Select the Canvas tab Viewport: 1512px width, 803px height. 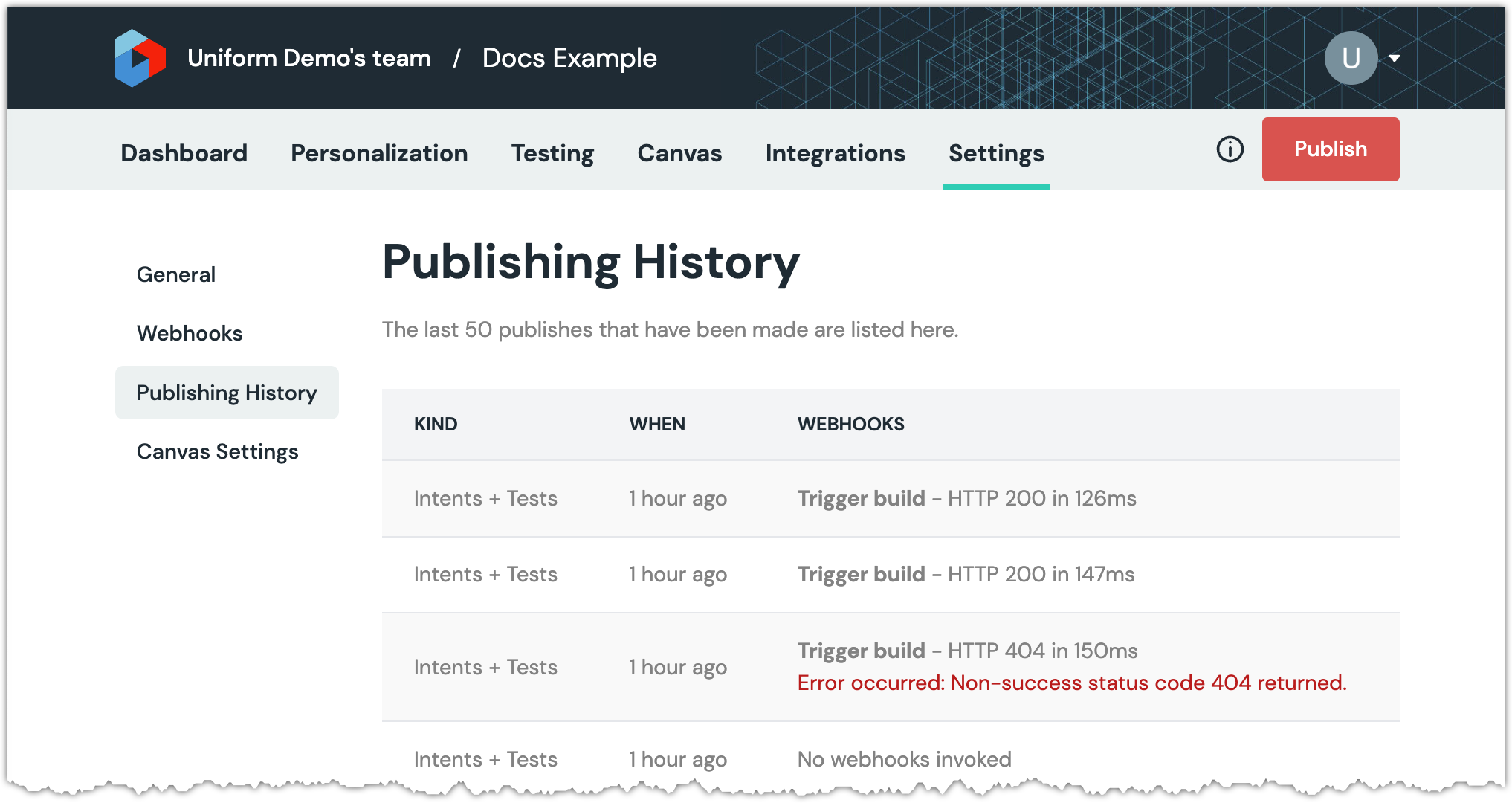679,153
